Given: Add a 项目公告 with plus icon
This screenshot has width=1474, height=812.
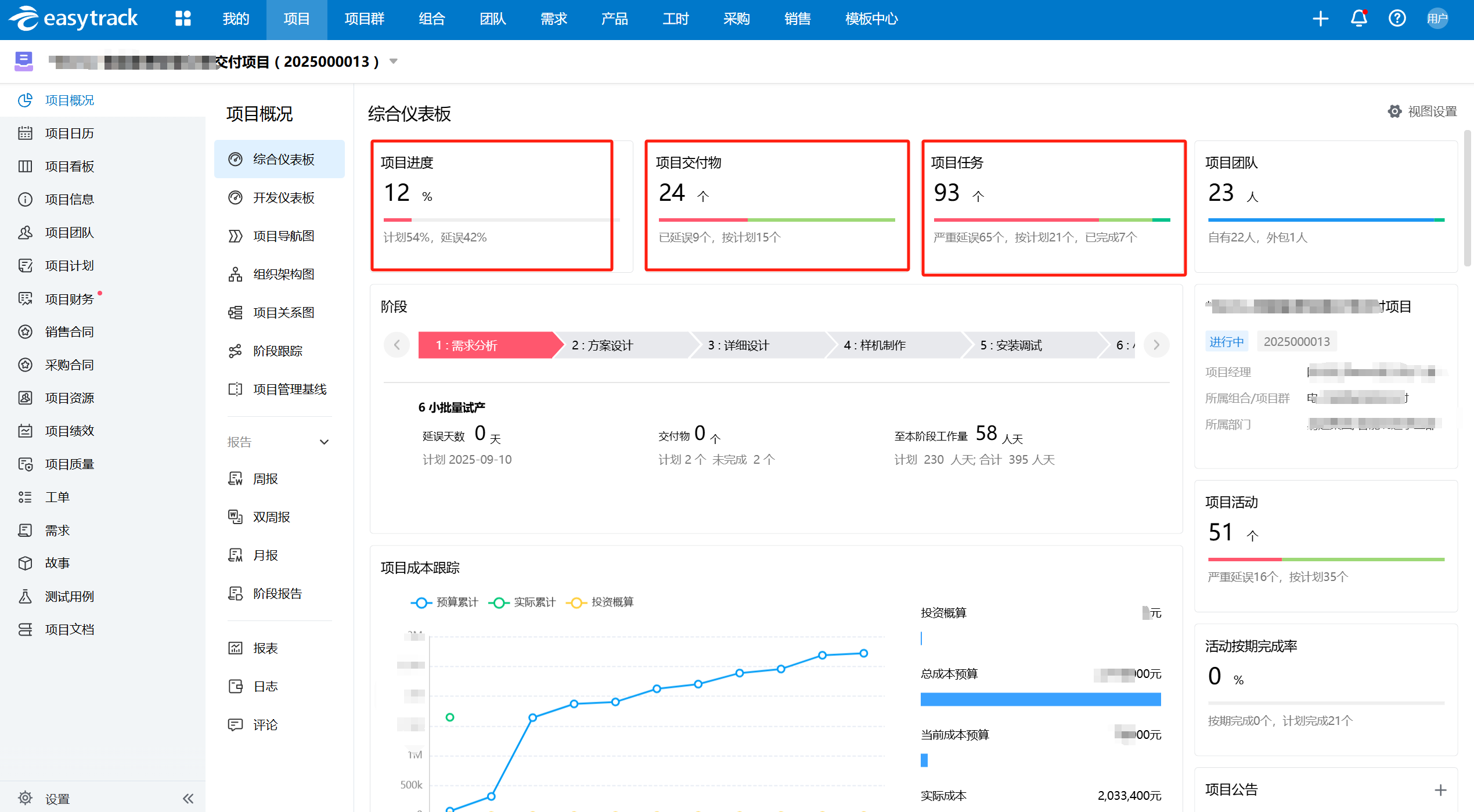Looking at the screenshot, I should click(1440, 790).
